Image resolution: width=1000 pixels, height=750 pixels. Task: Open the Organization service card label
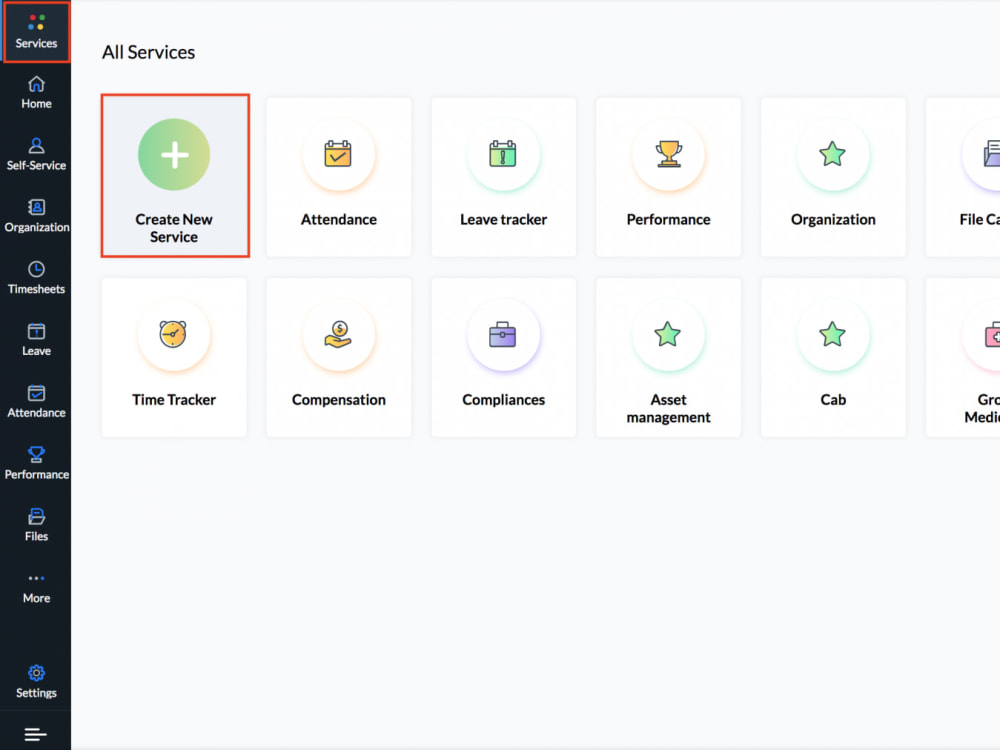(833, 219)
